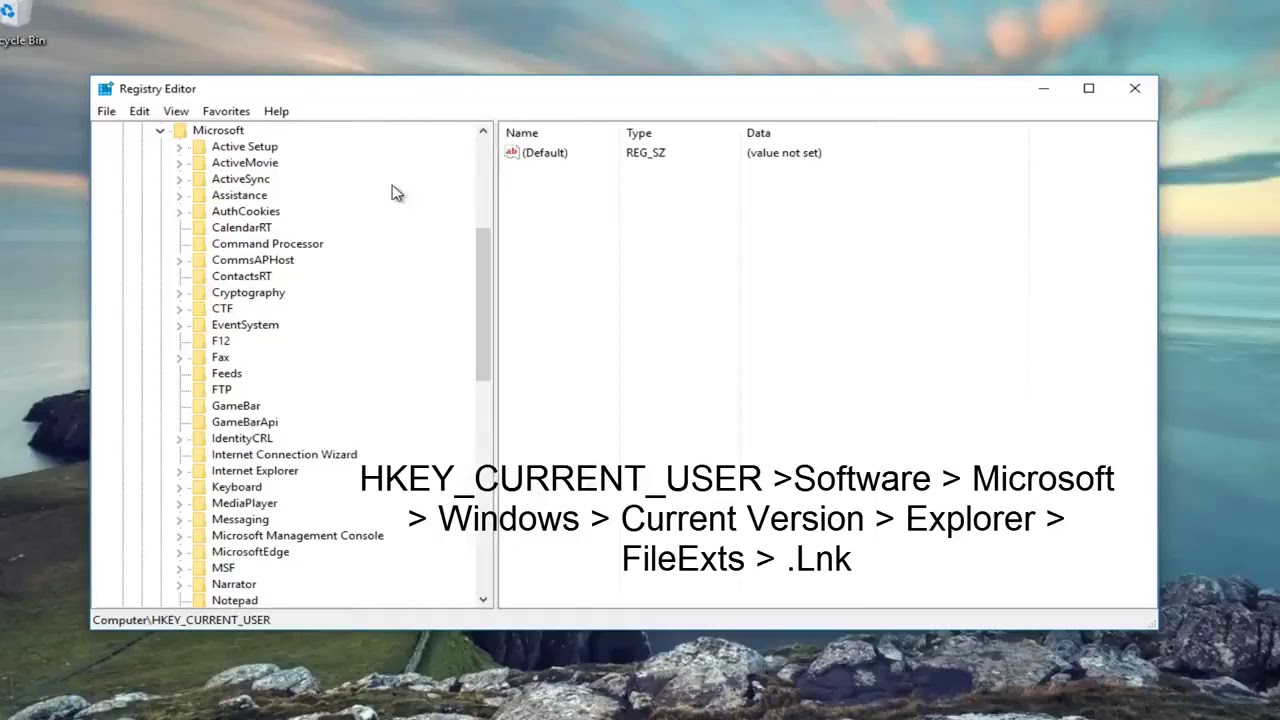
Task: Click the tree pane vertical scrollbar thumb
Action: tap(483, 304)
